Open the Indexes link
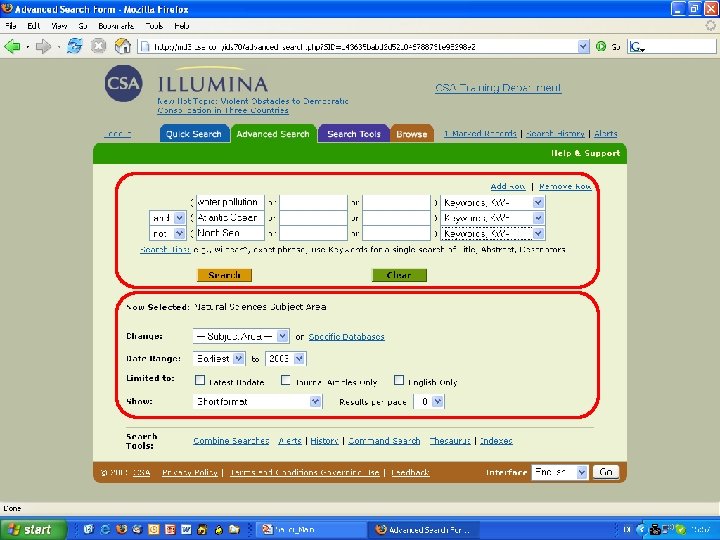The height and width of the screenshot is (540, 720). tap(496, 441)
